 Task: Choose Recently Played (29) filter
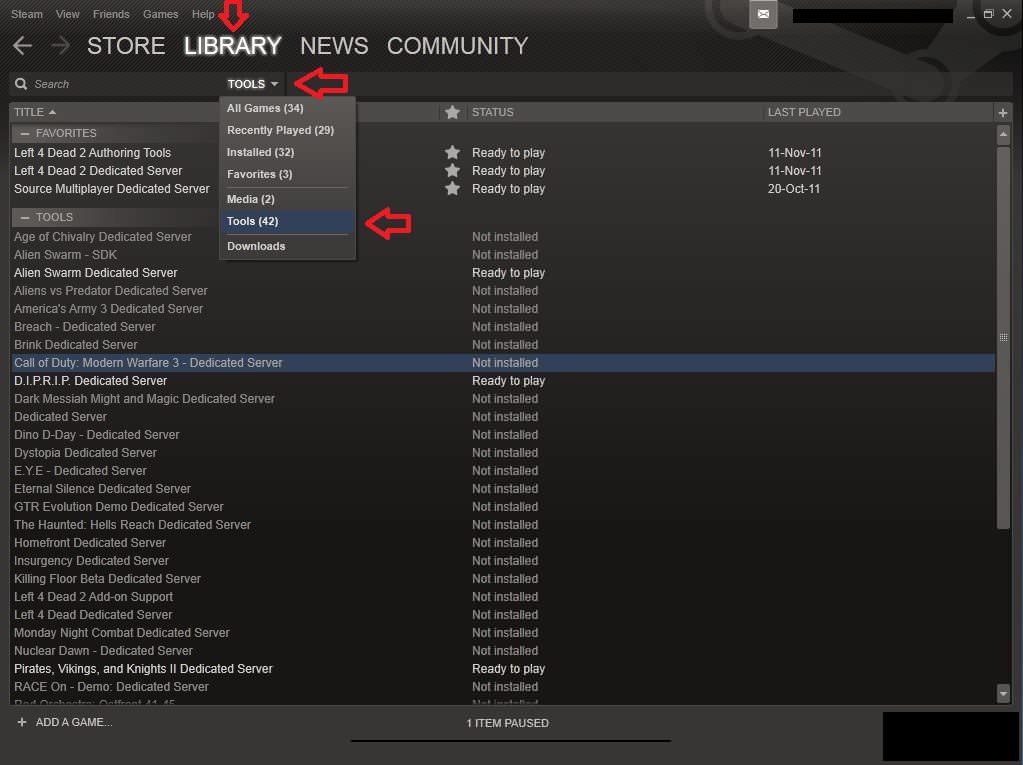[x=288, y=130]
